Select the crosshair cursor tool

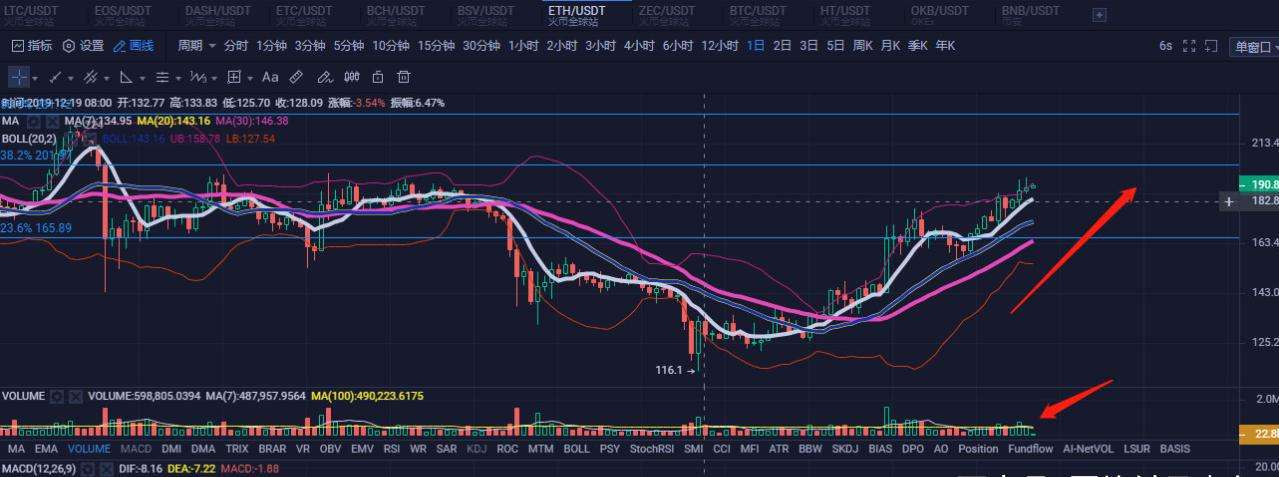click(x=19, y=77)
